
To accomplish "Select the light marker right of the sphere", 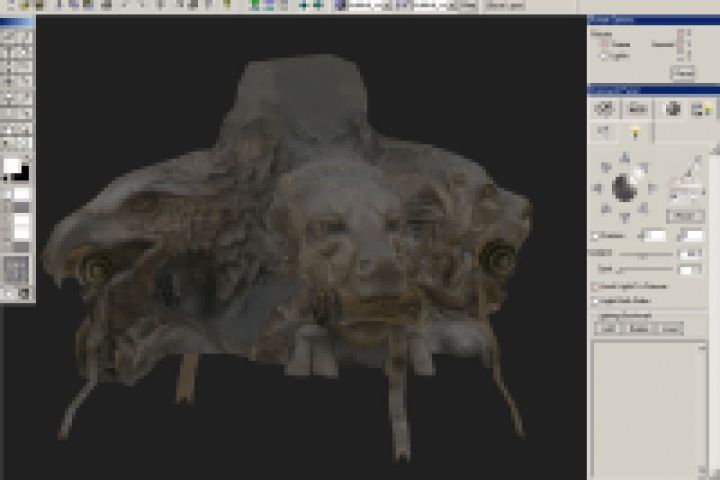I will click(652, 187).
